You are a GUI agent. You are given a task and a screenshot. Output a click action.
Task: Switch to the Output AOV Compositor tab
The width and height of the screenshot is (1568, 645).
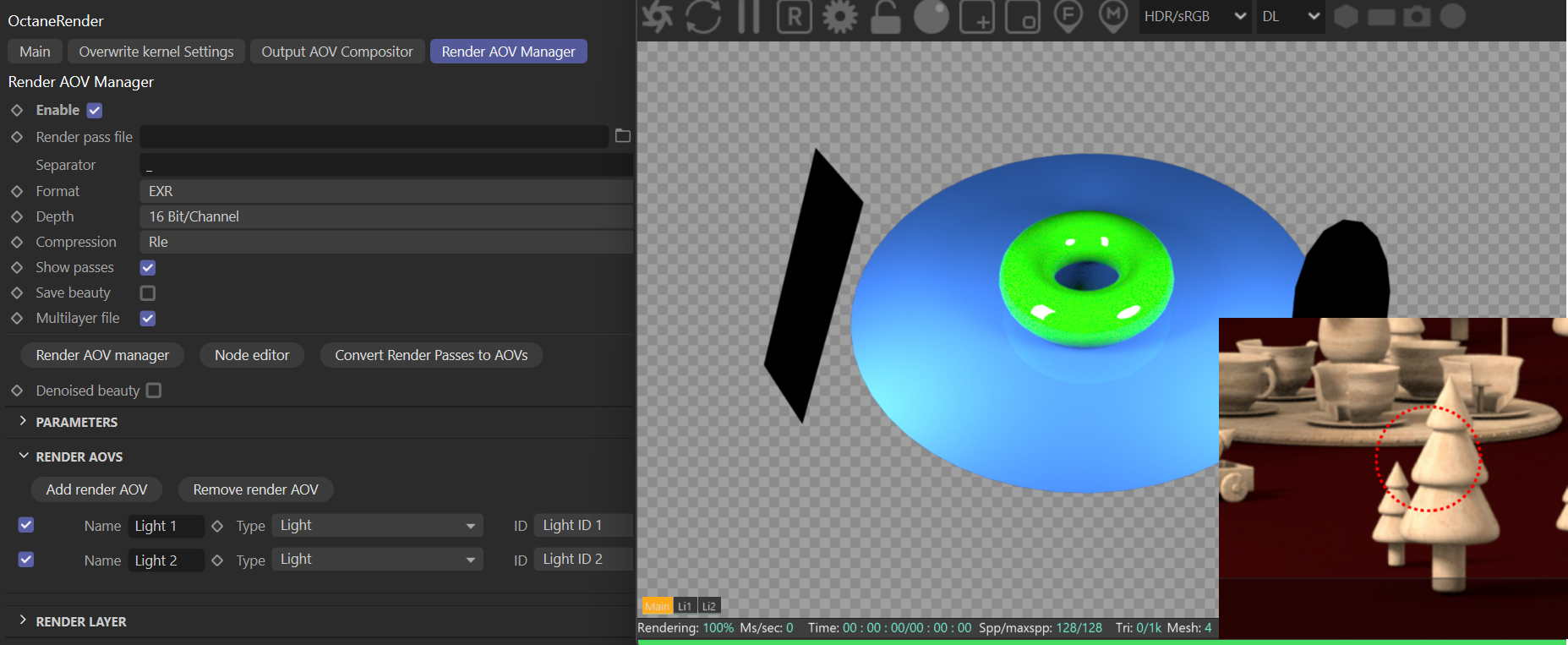[x=336, y=52]
